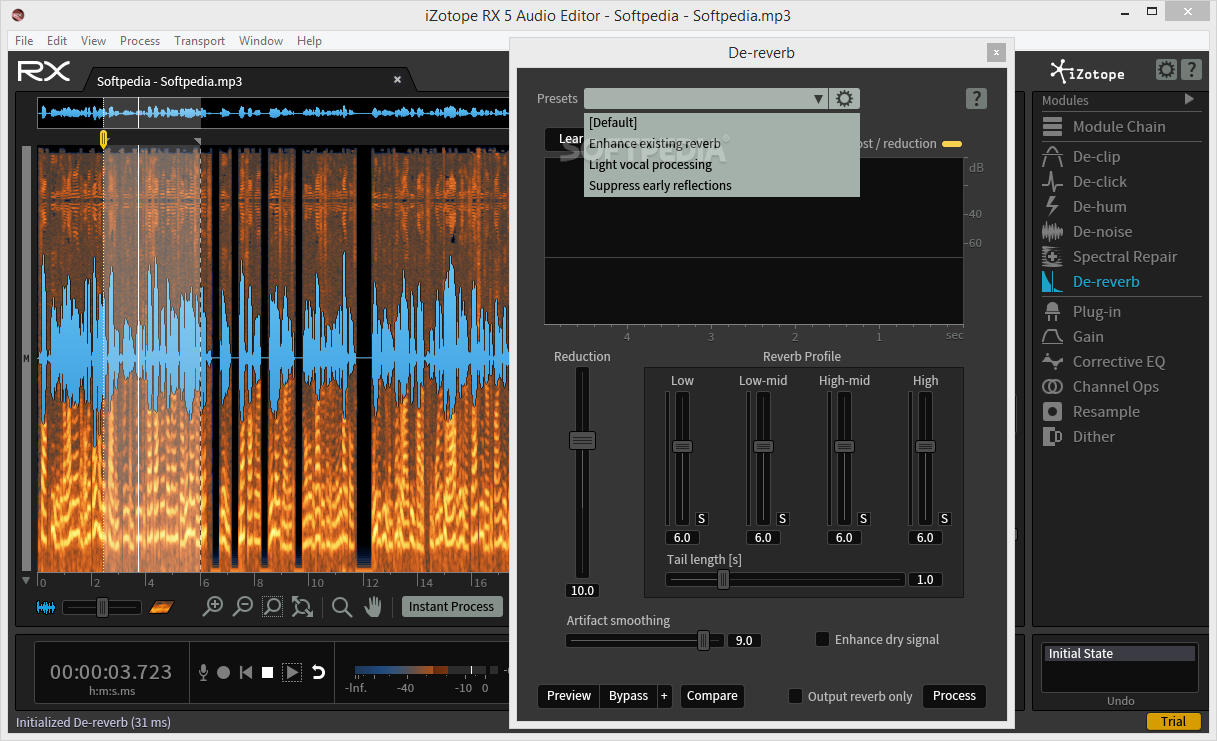Click the reset zoom arrows icon
The width and height of the screenshot is (1217, 741).
pos(302,606)
